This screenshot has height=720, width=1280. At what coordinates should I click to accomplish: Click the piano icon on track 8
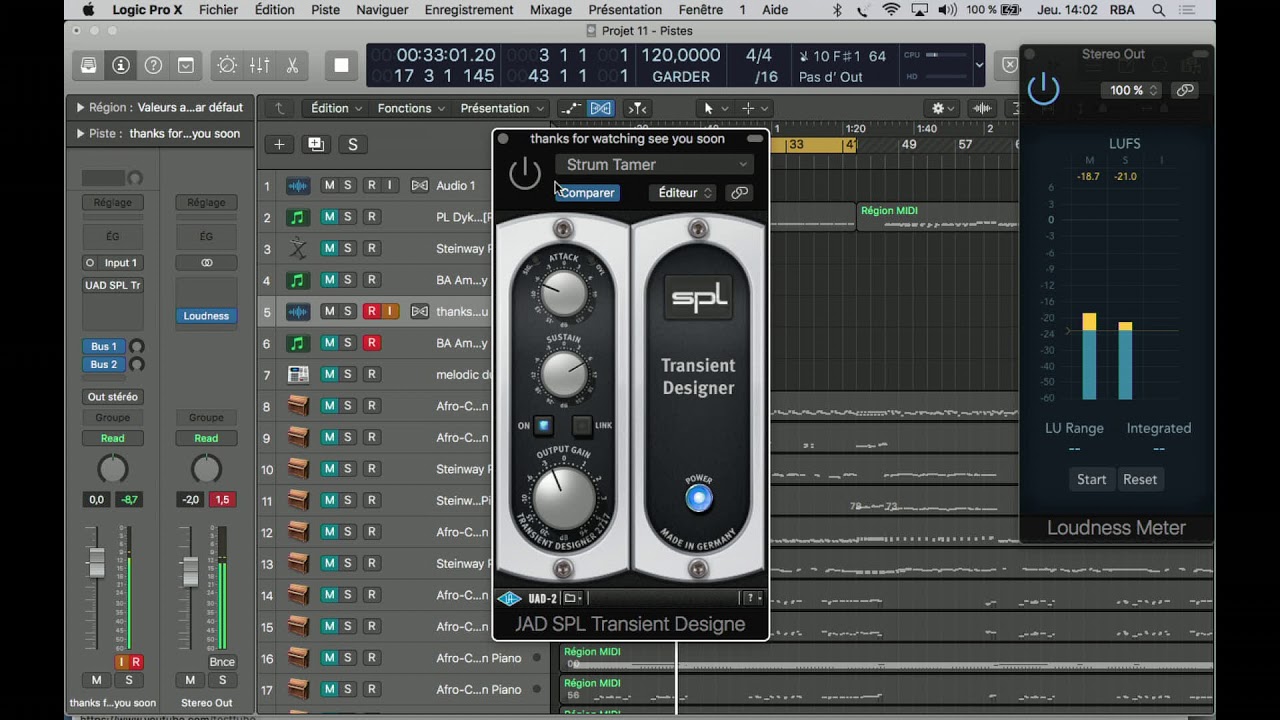click(x=298, y=406)
